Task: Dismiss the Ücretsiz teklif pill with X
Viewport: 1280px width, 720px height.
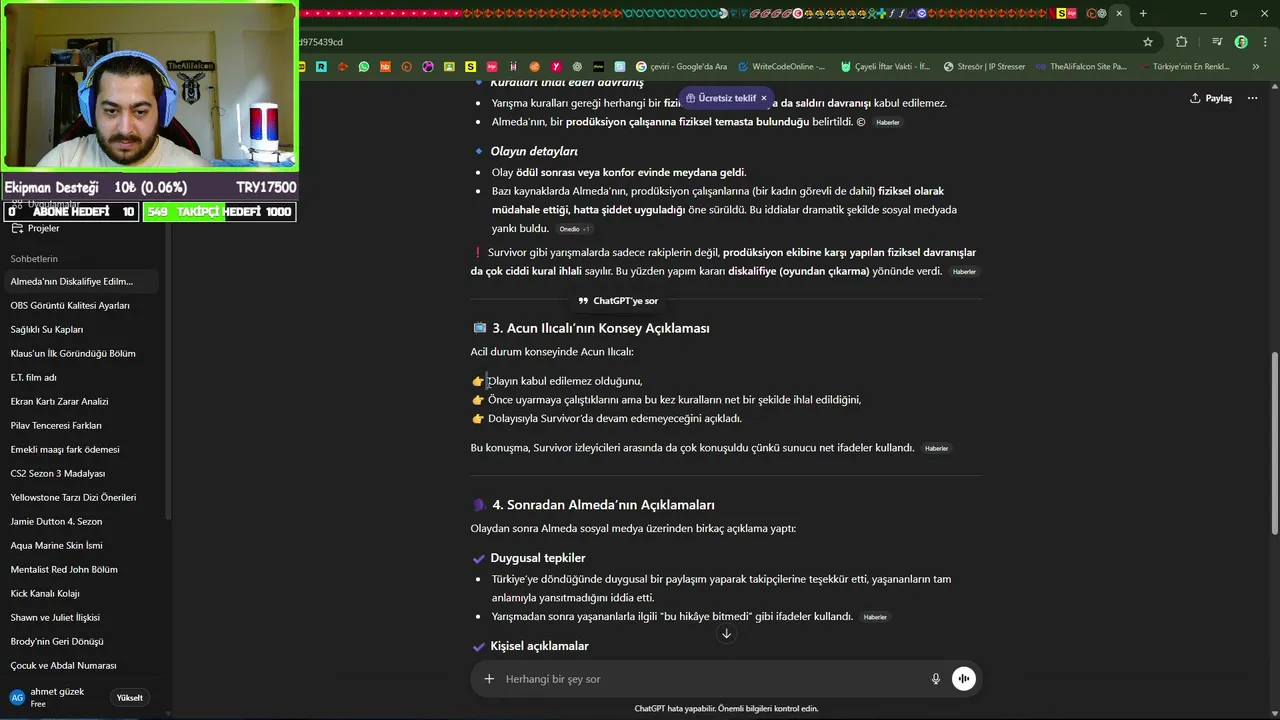Action: coord(763,98)
